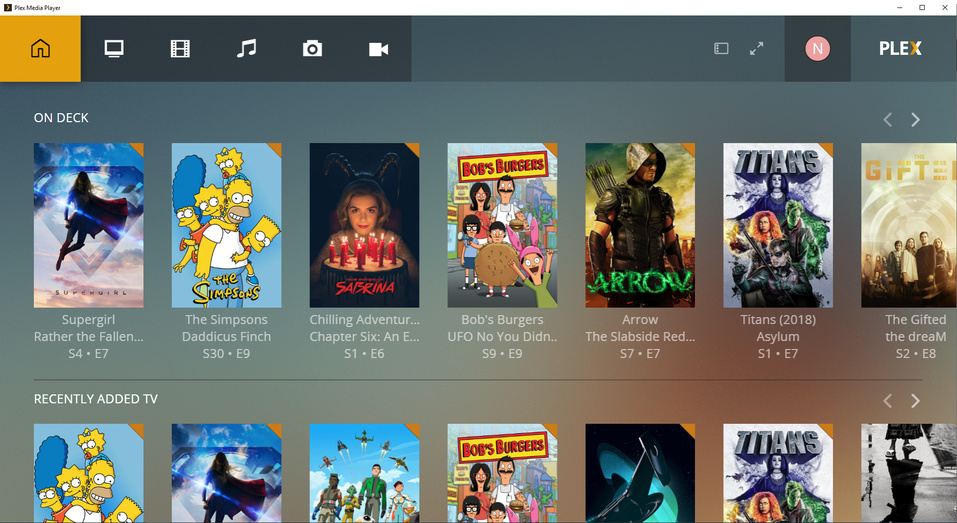Open the Music library note icon
This screenshot has height=523, width=957.
point(247,48)
